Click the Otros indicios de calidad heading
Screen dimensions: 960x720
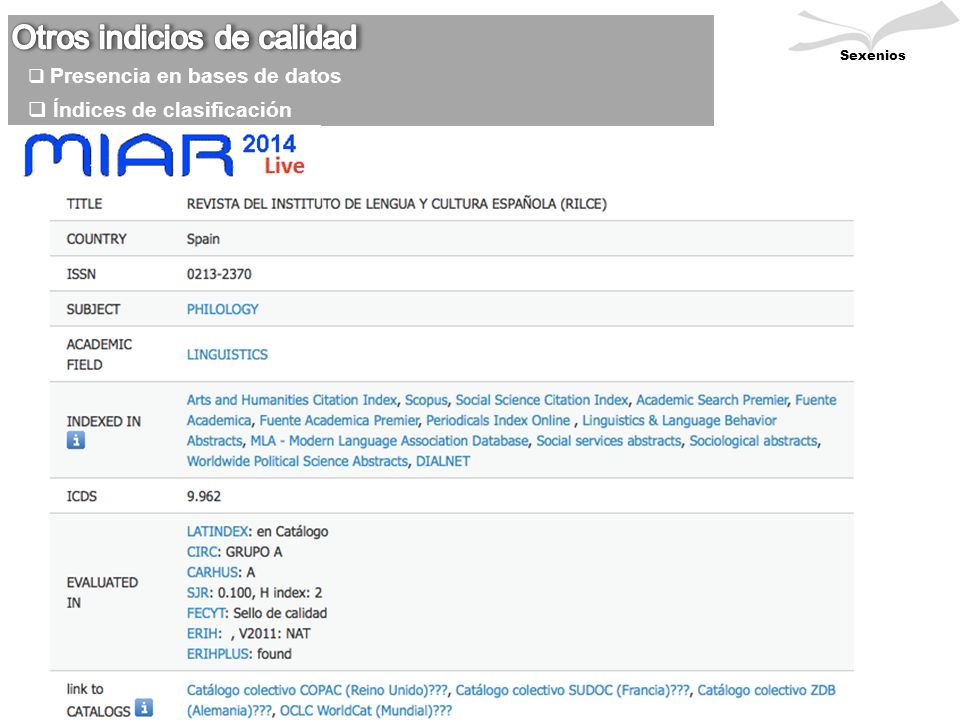point(185,37)
